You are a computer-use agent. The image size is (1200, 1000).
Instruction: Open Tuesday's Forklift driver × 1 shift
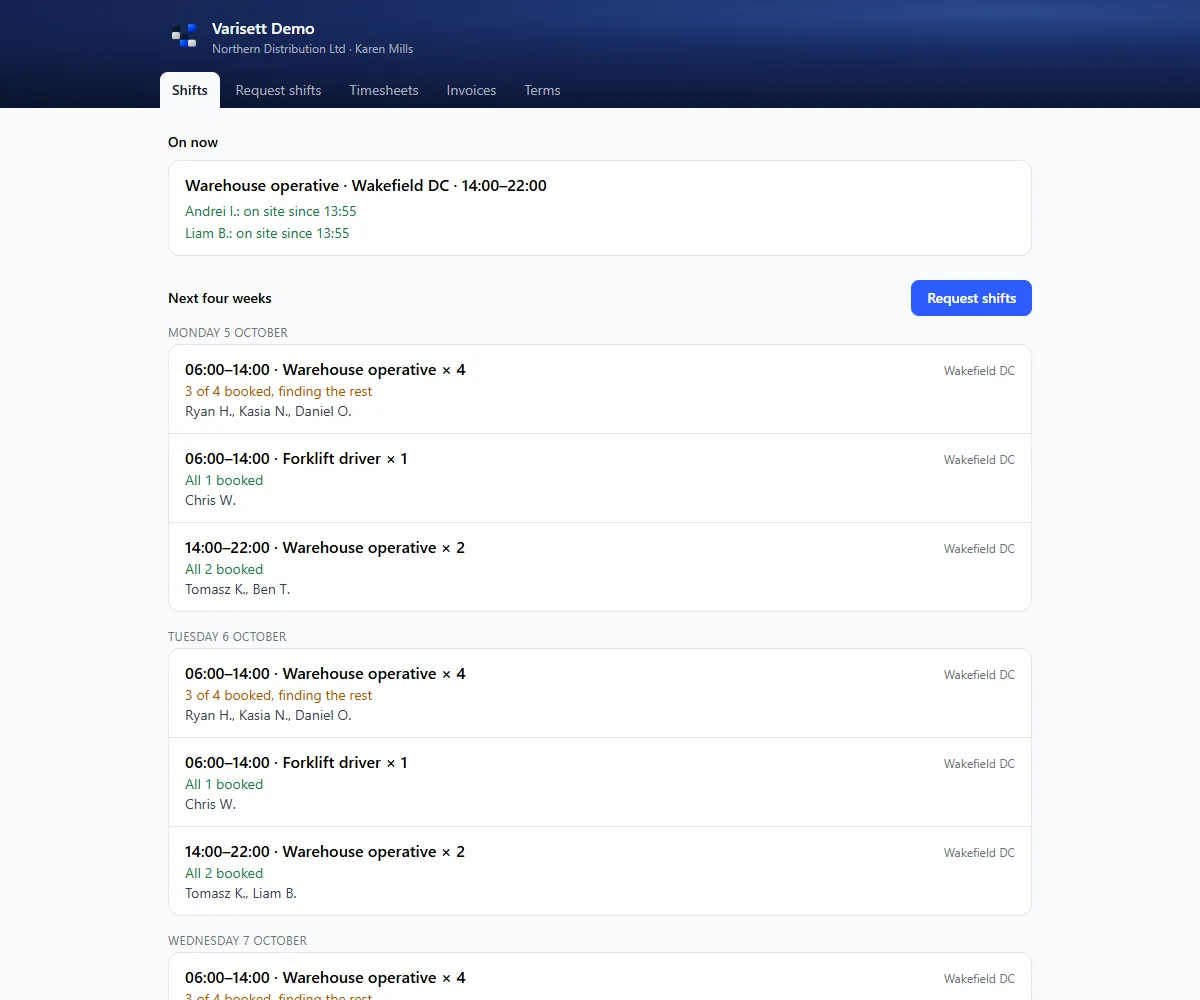pos(600,782)
